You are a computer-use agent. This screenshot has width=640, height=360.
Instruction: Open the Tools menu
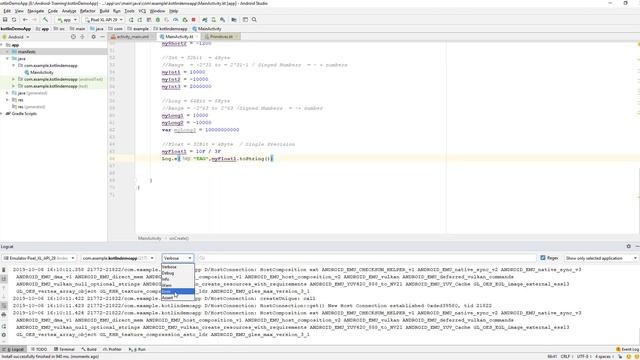pos(129,11)
